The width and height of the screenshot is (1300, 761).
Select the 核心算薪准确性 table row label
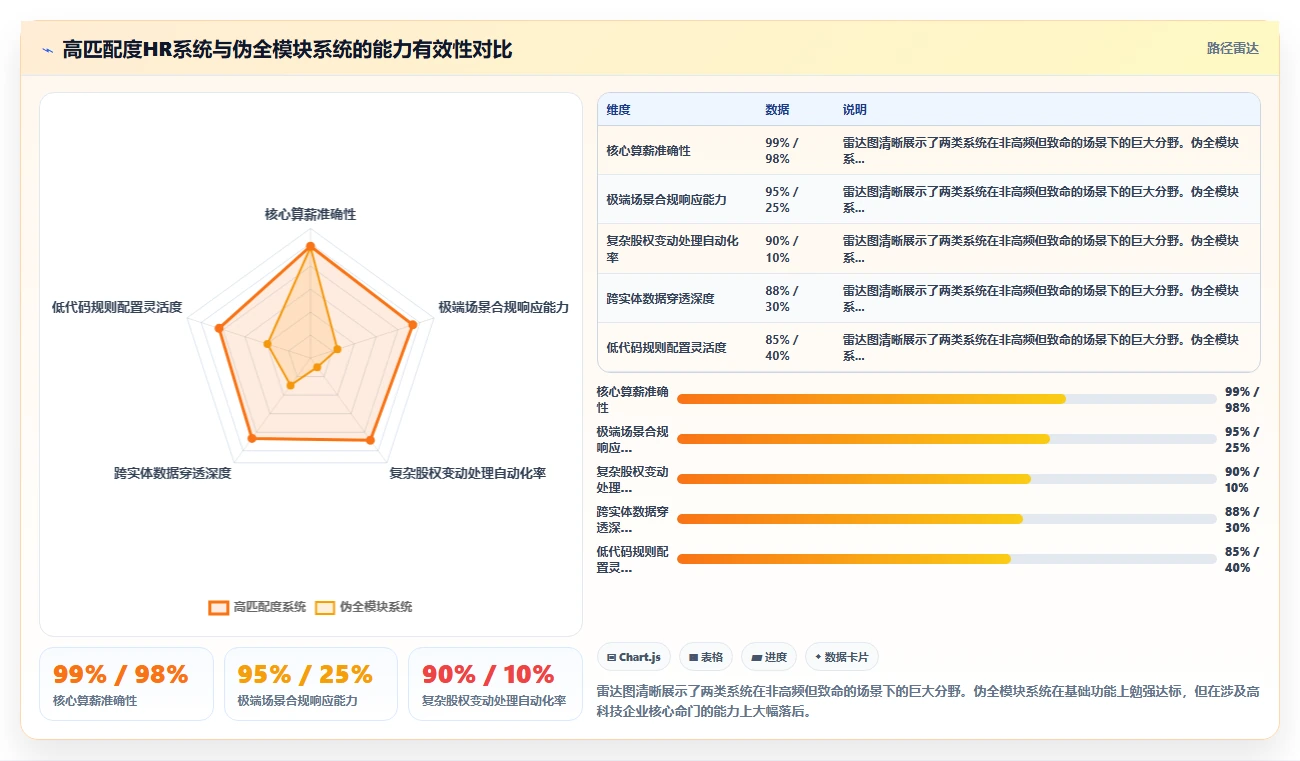[648, 151]
